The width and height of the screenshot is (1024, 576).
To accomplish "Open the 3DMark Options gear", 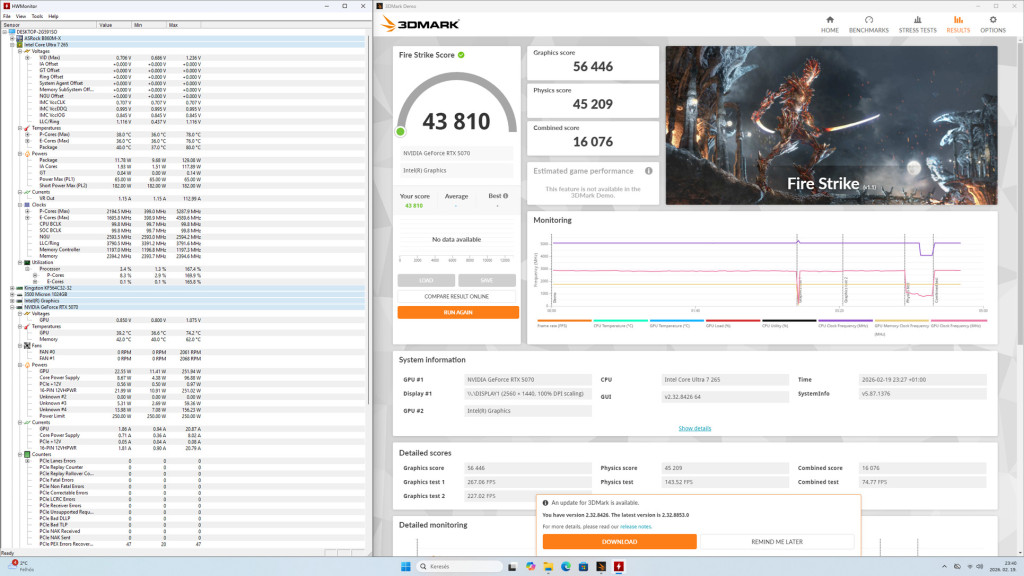I will [x=992, y=24].
